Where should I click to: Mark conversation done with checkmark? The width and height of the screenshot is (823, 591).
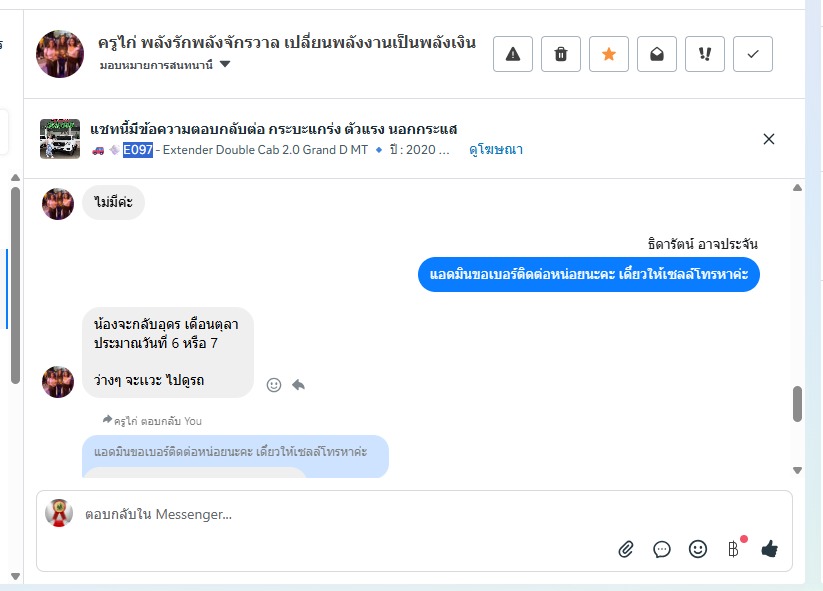point(753,54)
